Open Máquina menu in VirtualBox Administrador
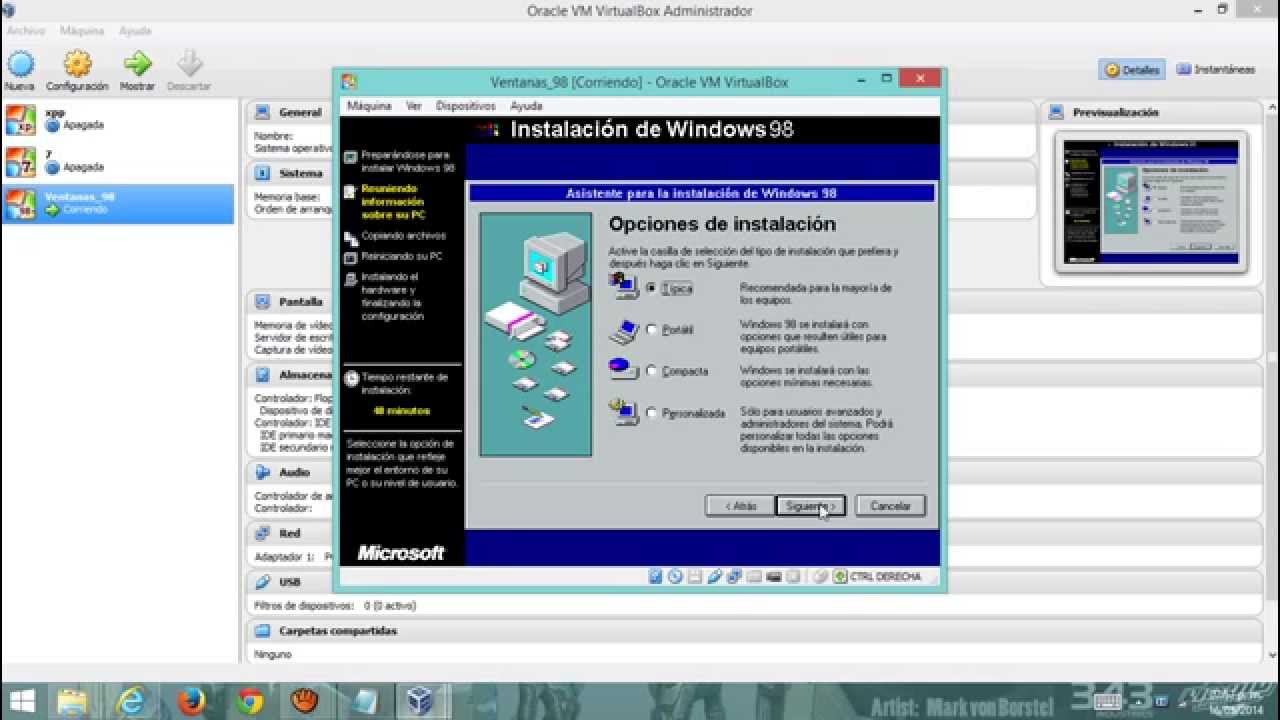 coord(82,31)
